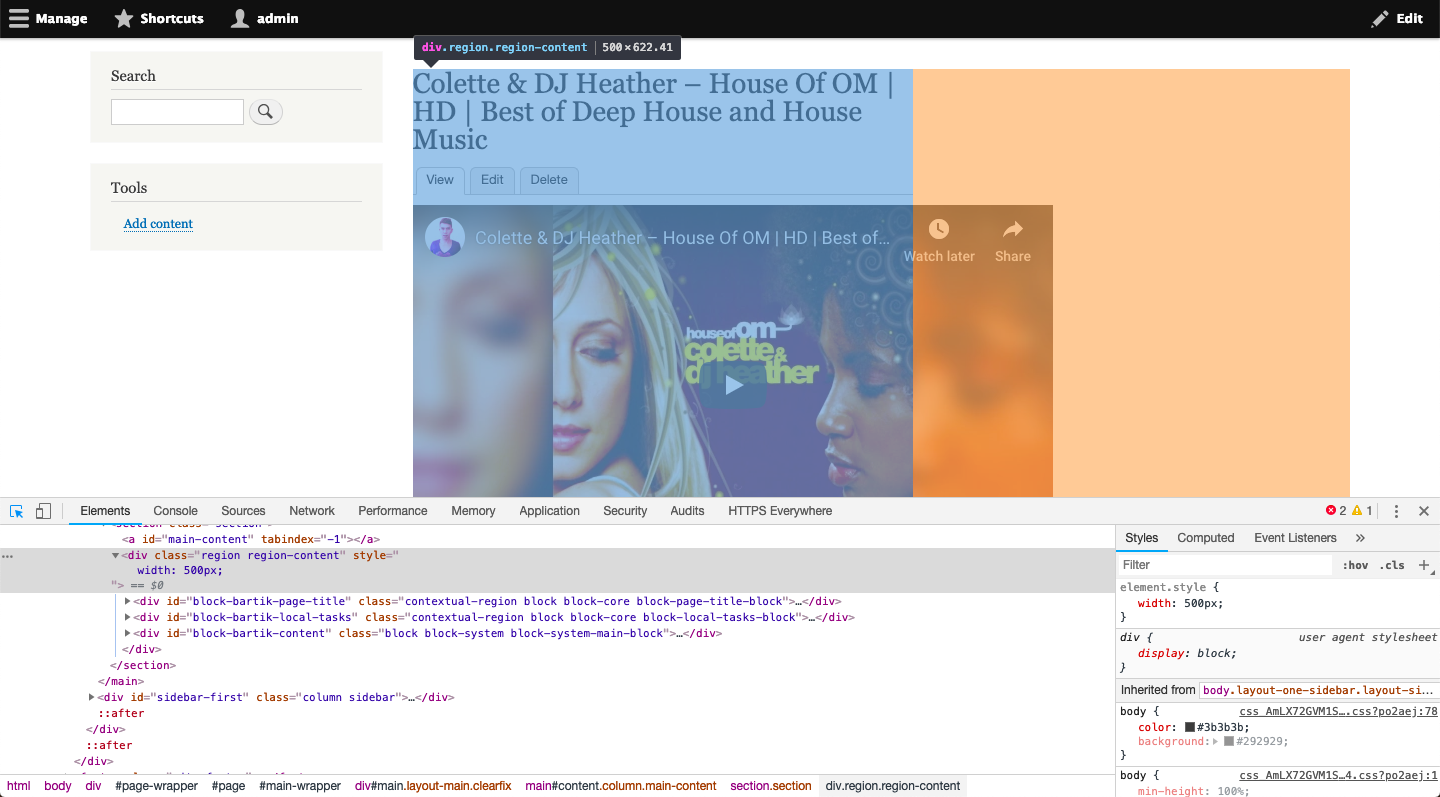
Task: Select div.region.region-content breadcrumb
Action: point(893,786)
